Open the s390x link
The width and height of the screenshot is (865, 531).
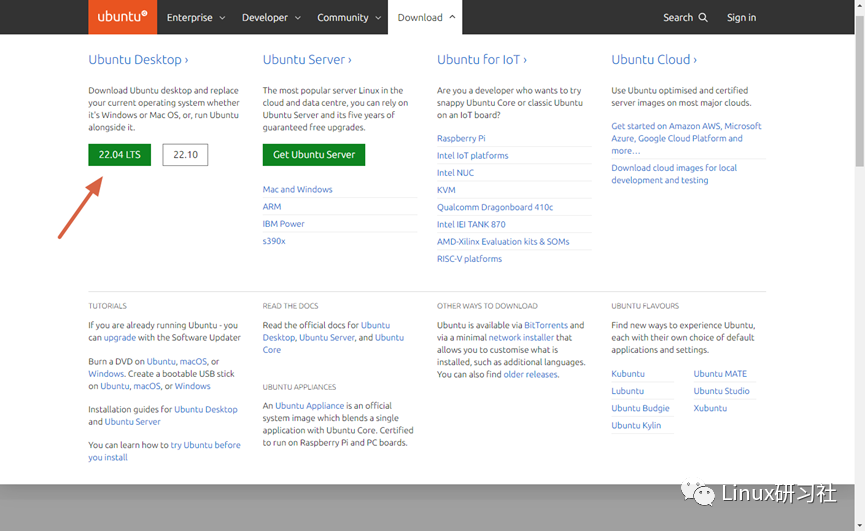click(274, 240)
